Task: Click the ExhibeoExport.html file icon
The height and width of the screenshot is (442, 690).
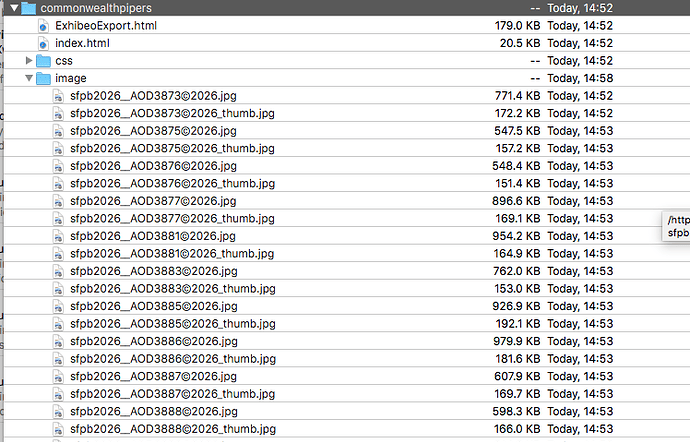Action: [x=43, y=26]
